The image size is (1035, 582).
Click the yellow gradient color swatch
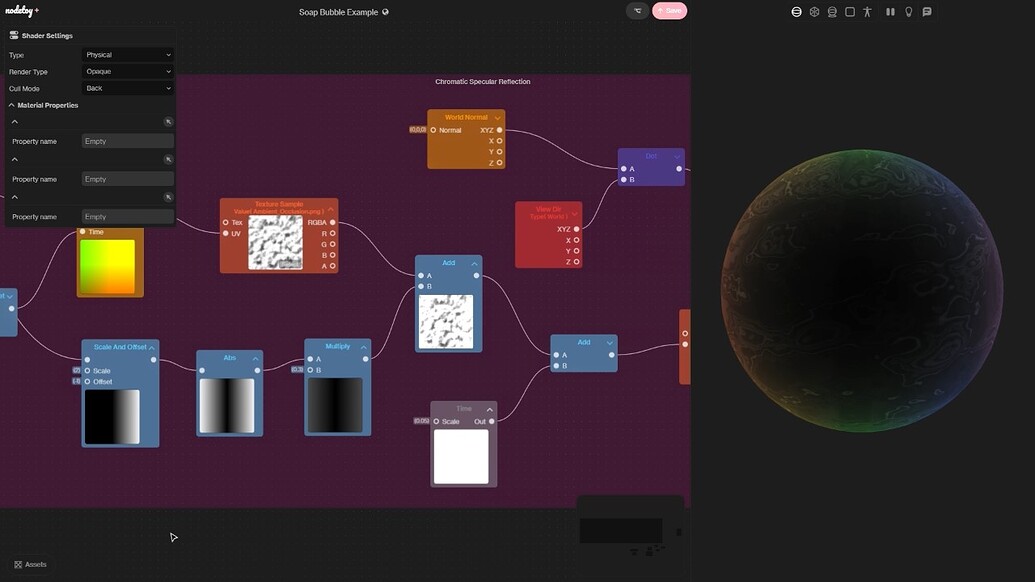pyautogui.click(x=108, y=265)
